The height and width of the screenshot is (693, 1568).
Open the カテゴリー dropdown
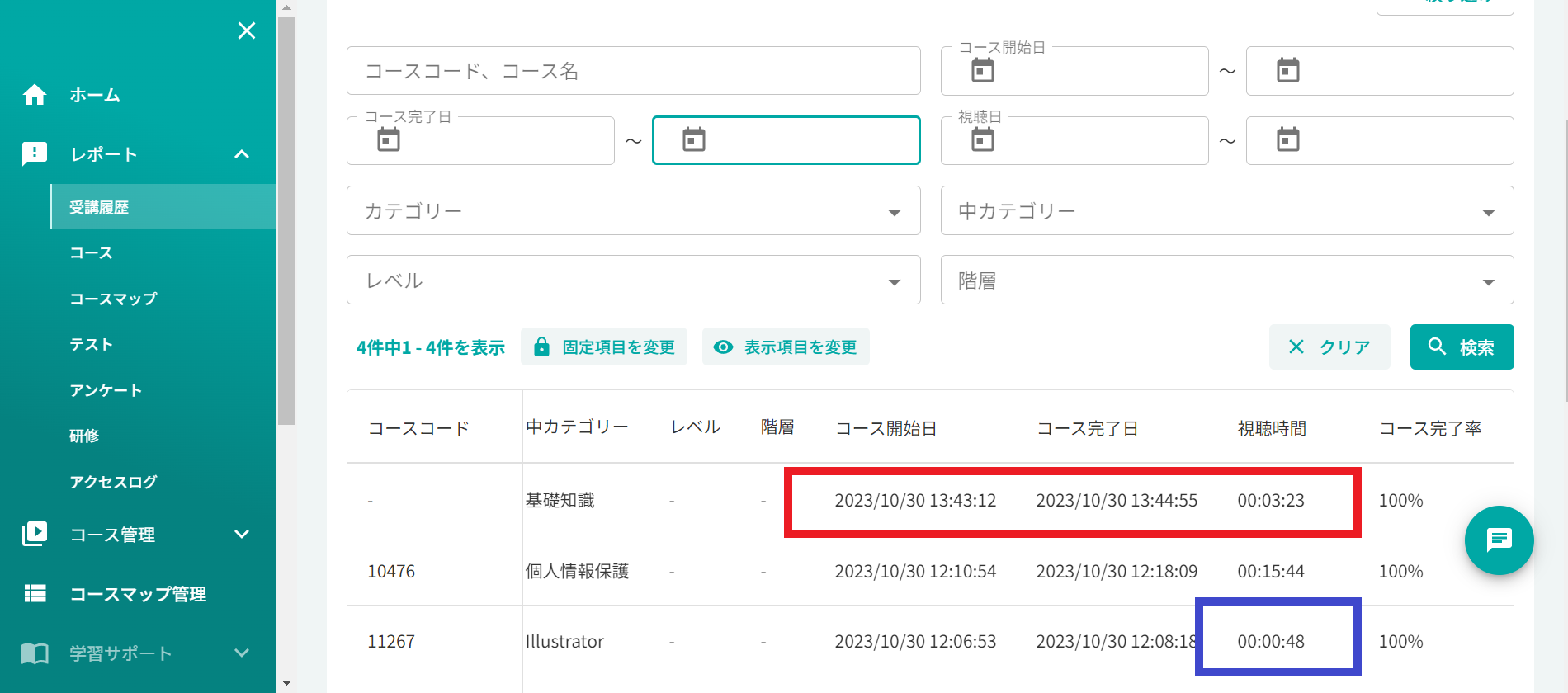(634, 210)
